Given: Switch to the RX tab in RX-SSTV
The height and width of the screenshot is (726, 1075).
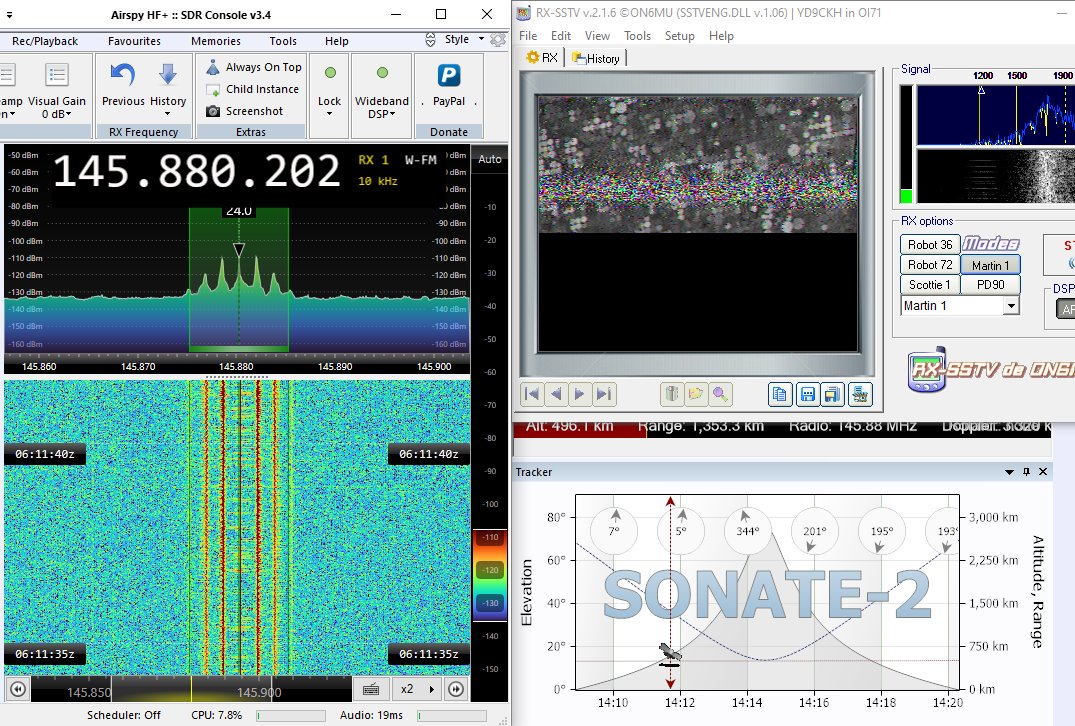Looking at the screenshot, I should (x=542, y=58).
